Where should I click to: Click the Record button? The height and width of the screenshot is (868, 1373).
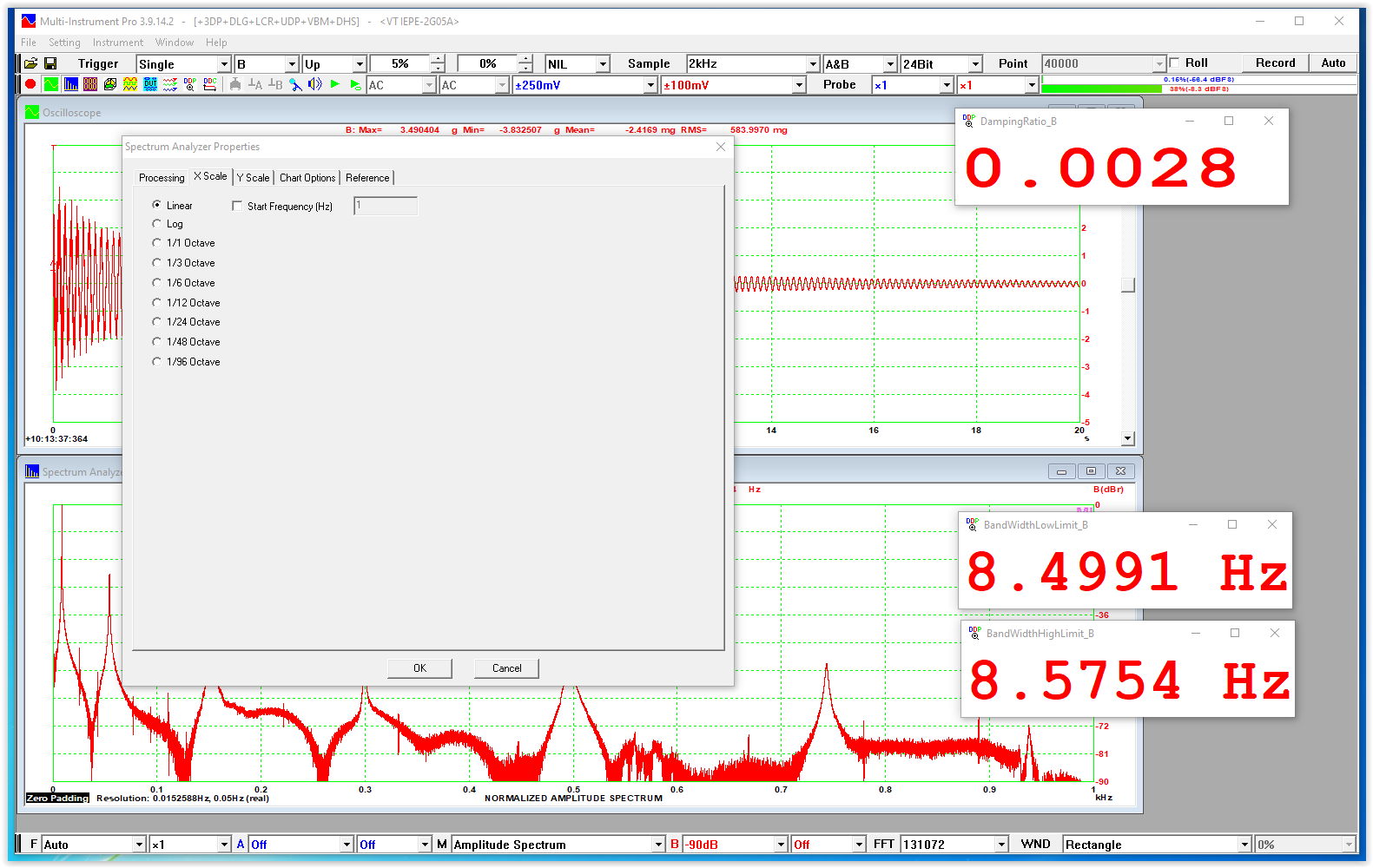click(1275, 62)
